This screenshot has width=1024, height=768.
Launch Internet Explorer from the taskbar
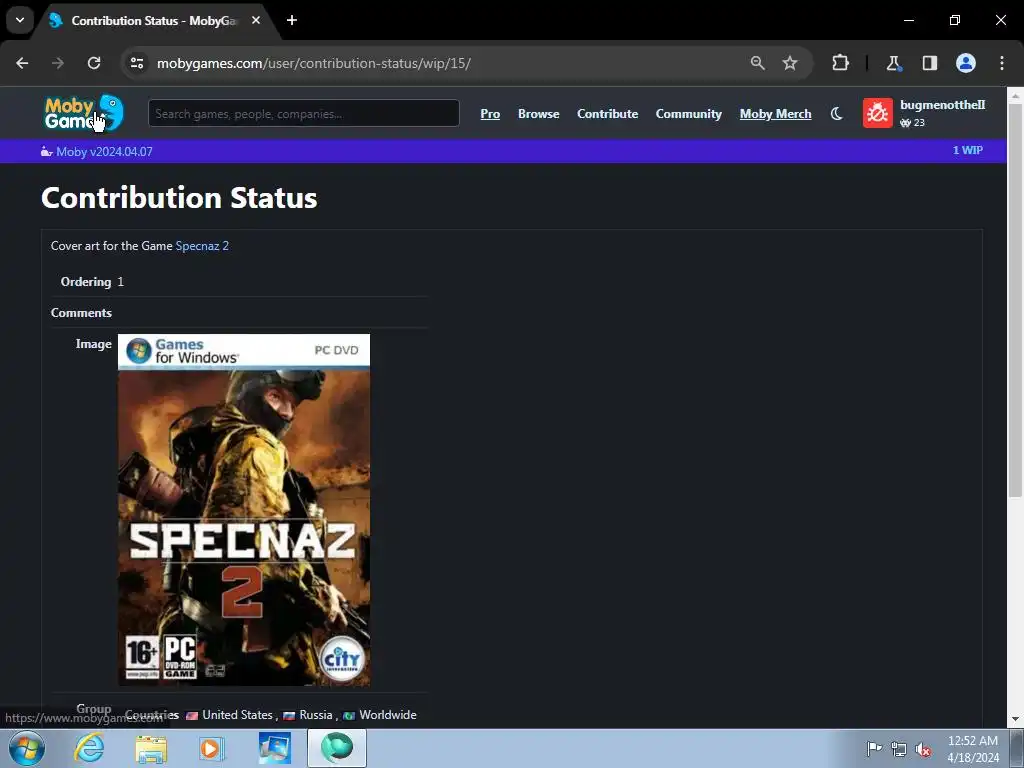(x=89, y=748)
